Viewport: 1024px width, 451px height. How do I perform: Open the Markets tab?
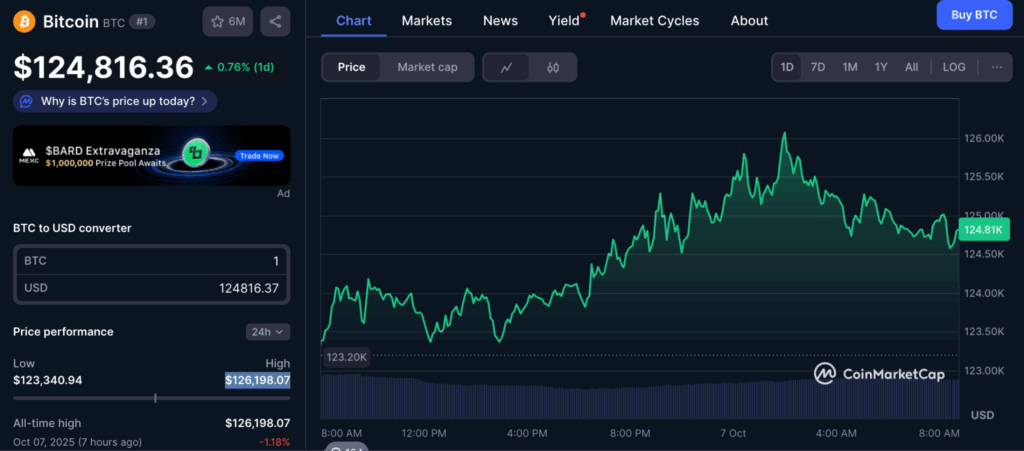click(x=426, y=20)
